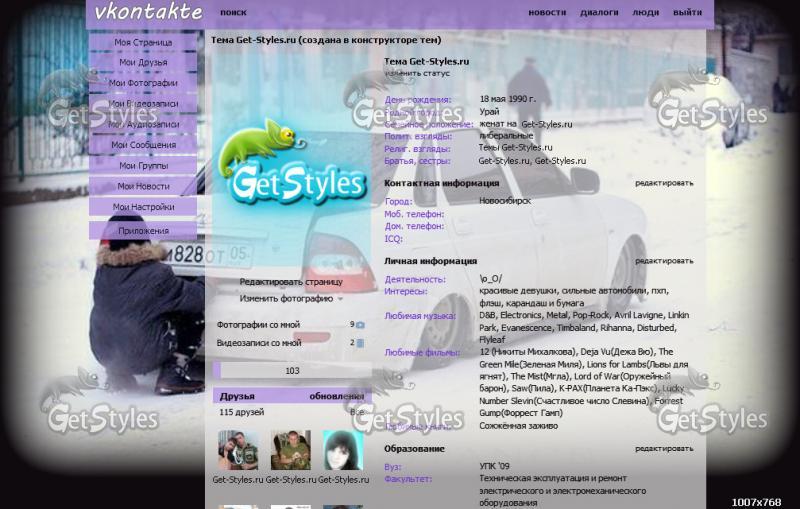Open the second friend's avatar in camouflage
The height and width of the screenshot is (509, 800).
point(290,451)
